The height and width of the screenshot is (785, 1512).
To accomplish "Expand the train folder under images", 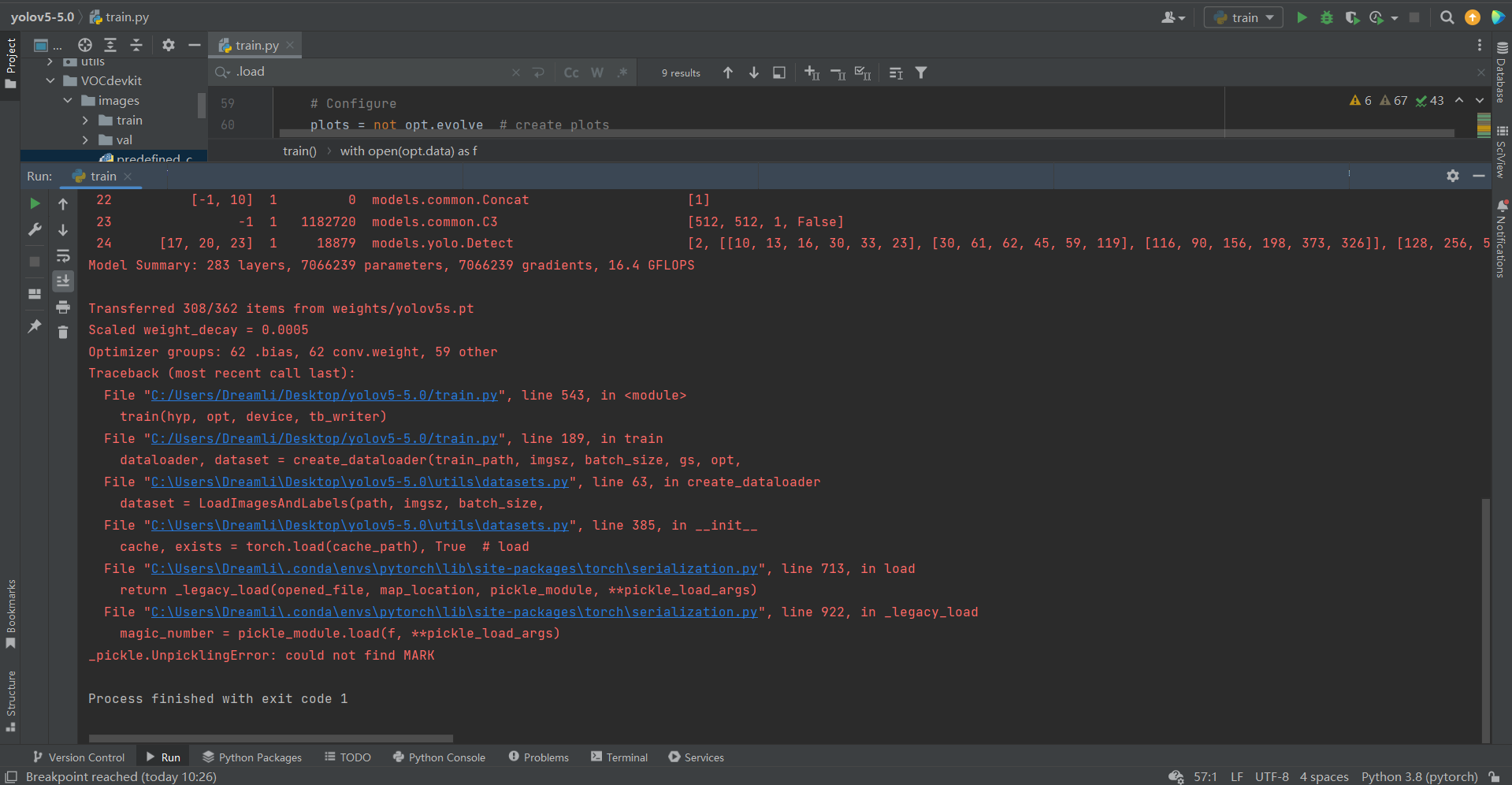I will pos(86,120).
